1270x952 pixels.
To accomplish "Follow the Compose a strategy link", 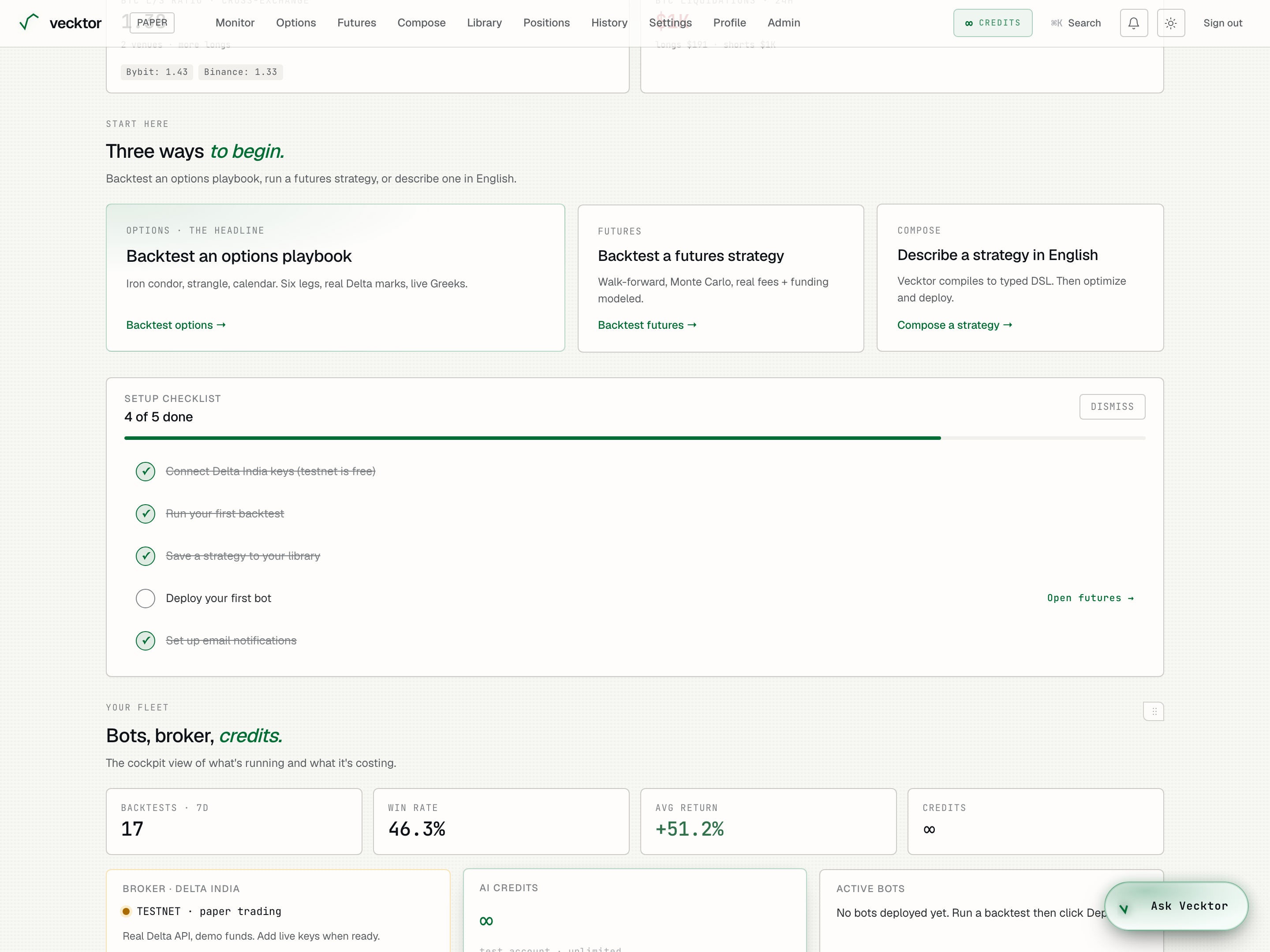I will pyautogui.click(x=954, y=325).
